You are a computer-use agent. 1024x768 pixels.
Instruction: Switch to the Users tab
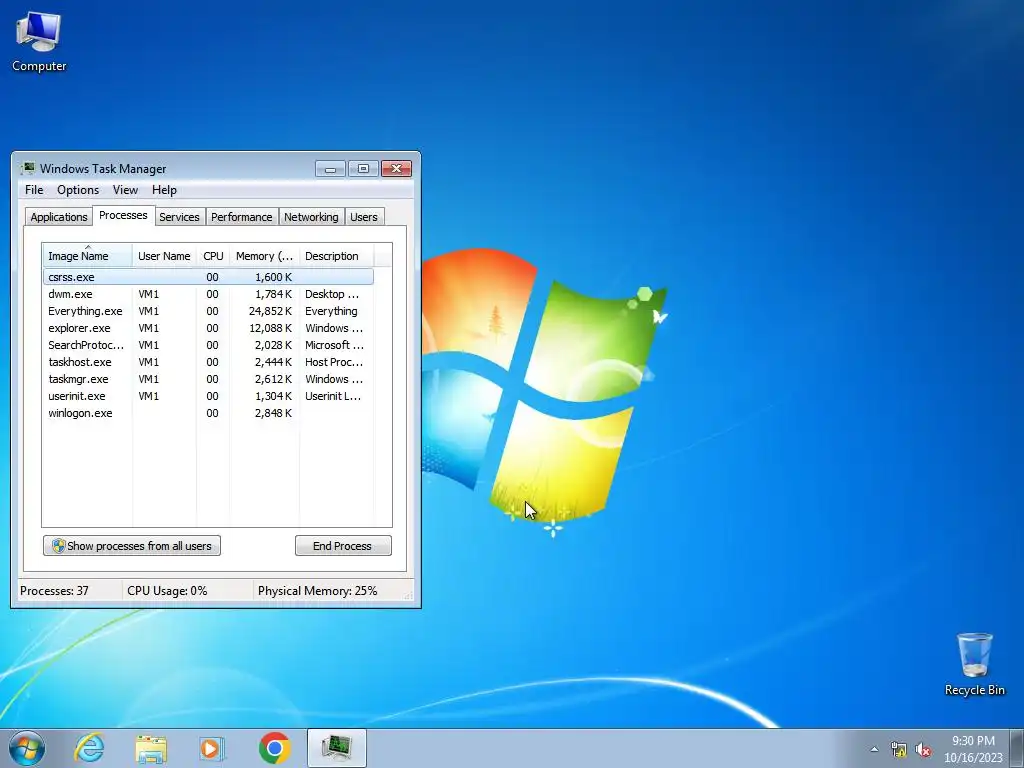364,217
